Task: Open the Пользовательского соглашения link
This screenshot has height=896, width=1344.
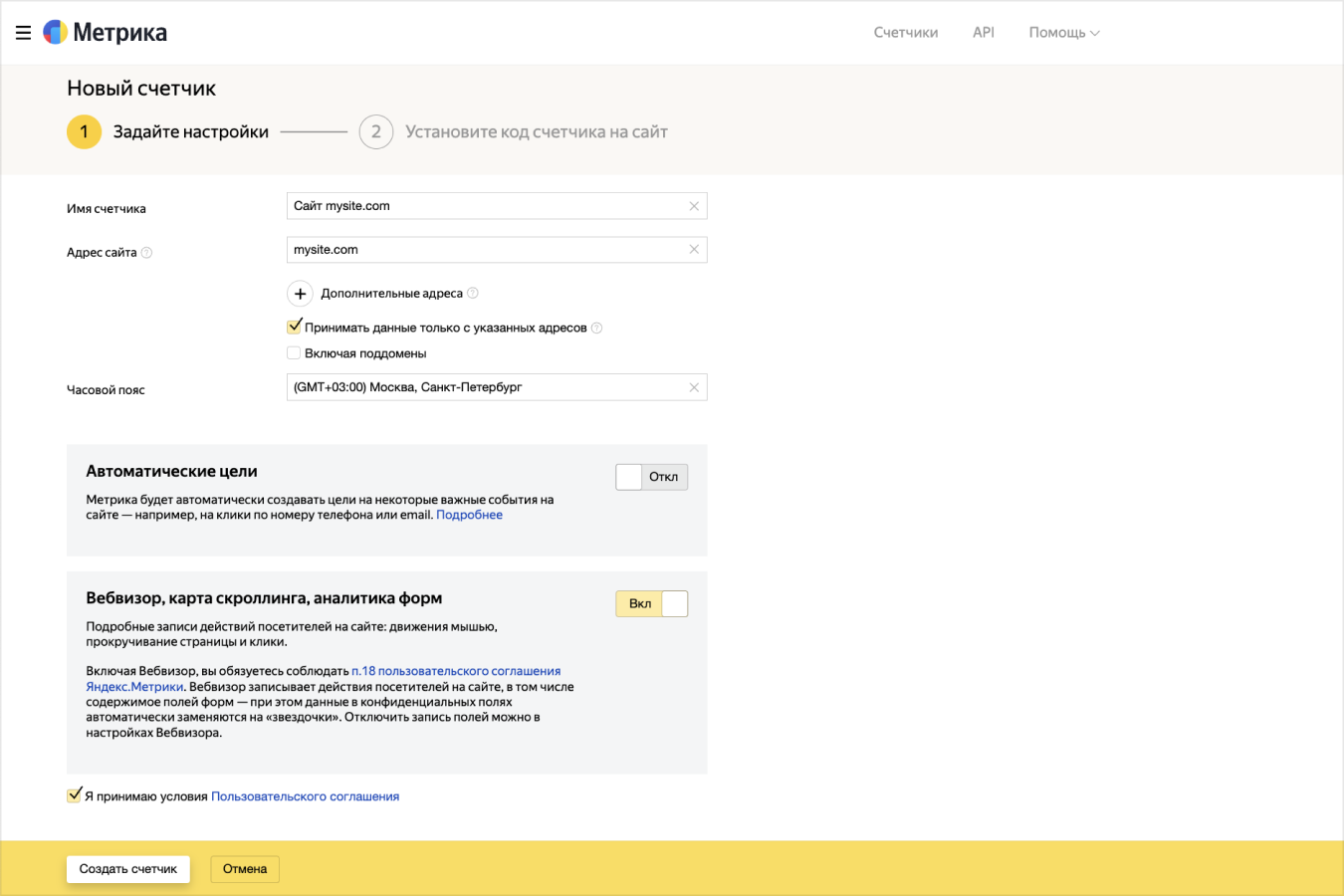Action: pyautogui.click(x=305, y=796)
